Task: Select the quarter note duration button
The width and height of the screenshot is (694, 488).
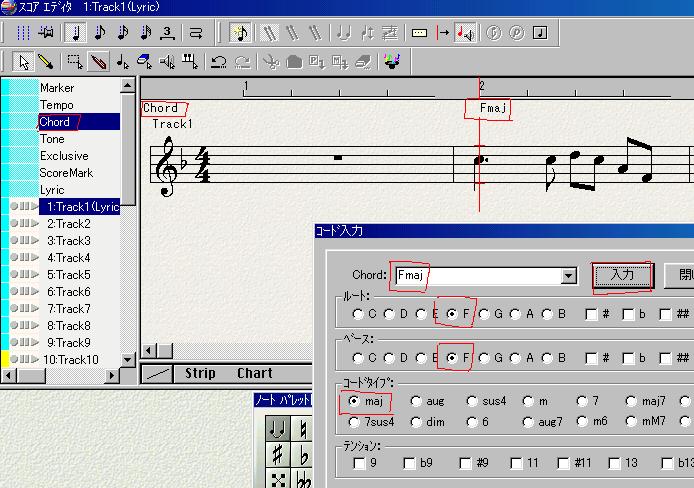Action: [75, 33]
